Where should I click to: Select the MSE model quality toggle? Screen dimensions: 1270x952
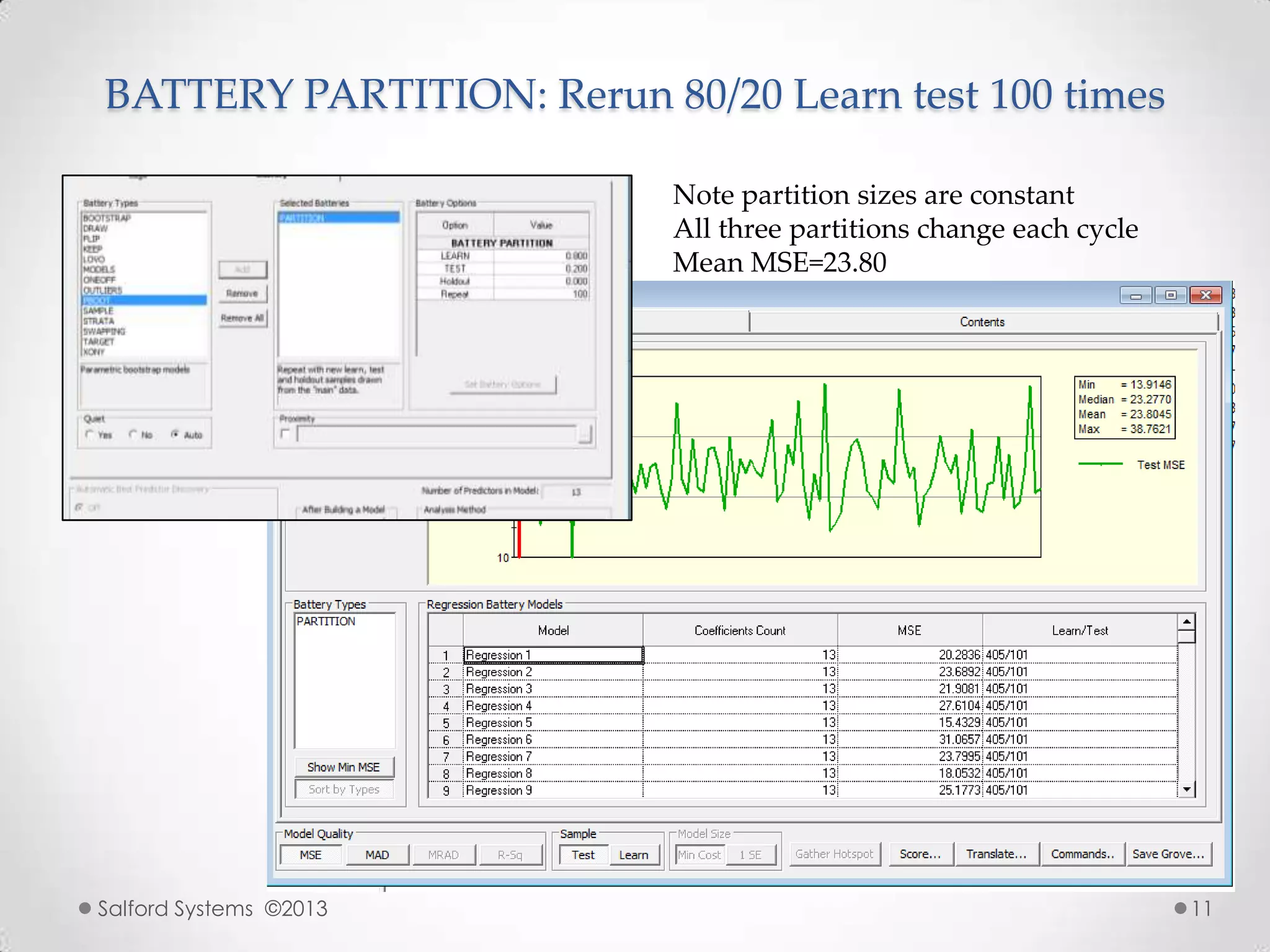click(x=310, y=855)
